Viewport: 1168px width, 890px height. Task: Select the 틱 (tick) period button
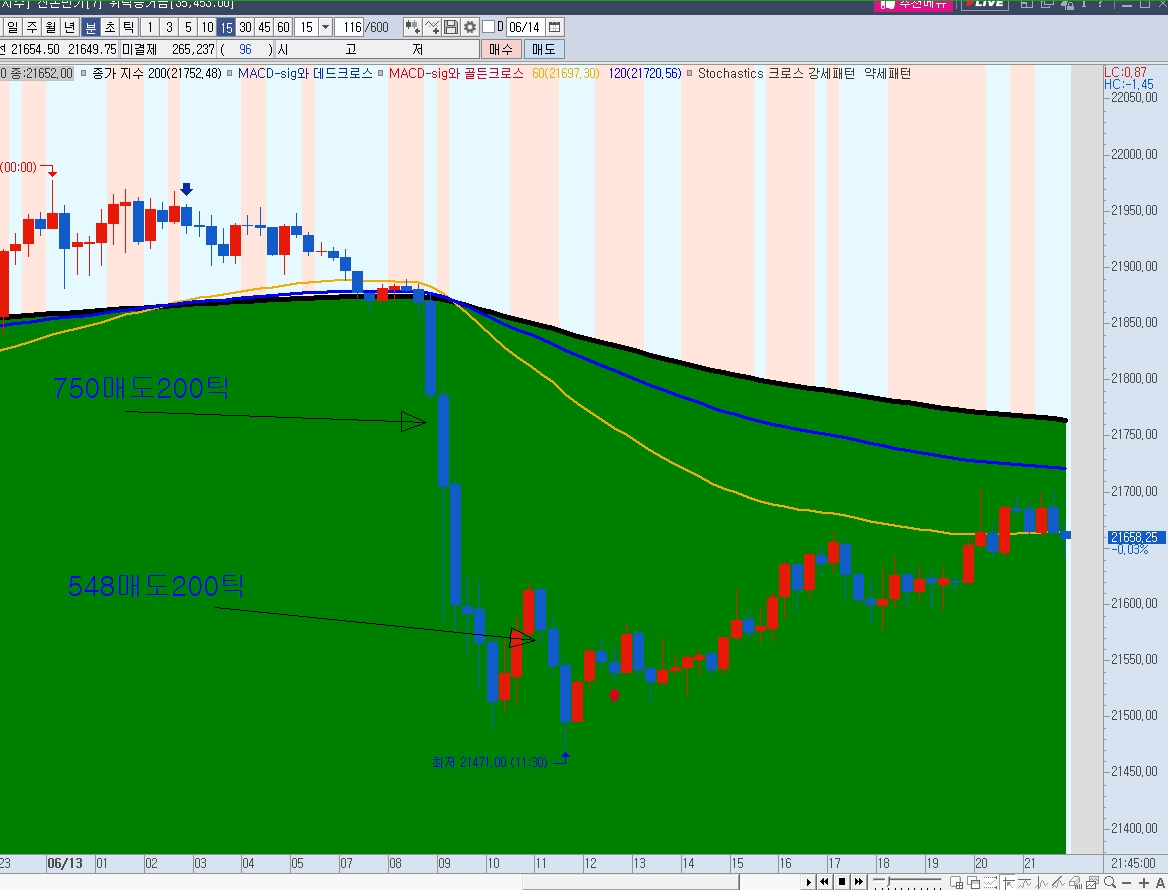(x=128, y=28)
